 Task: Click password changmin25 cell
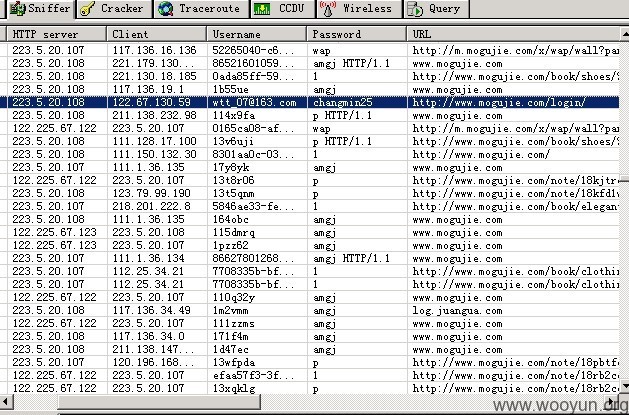point(357,102)
